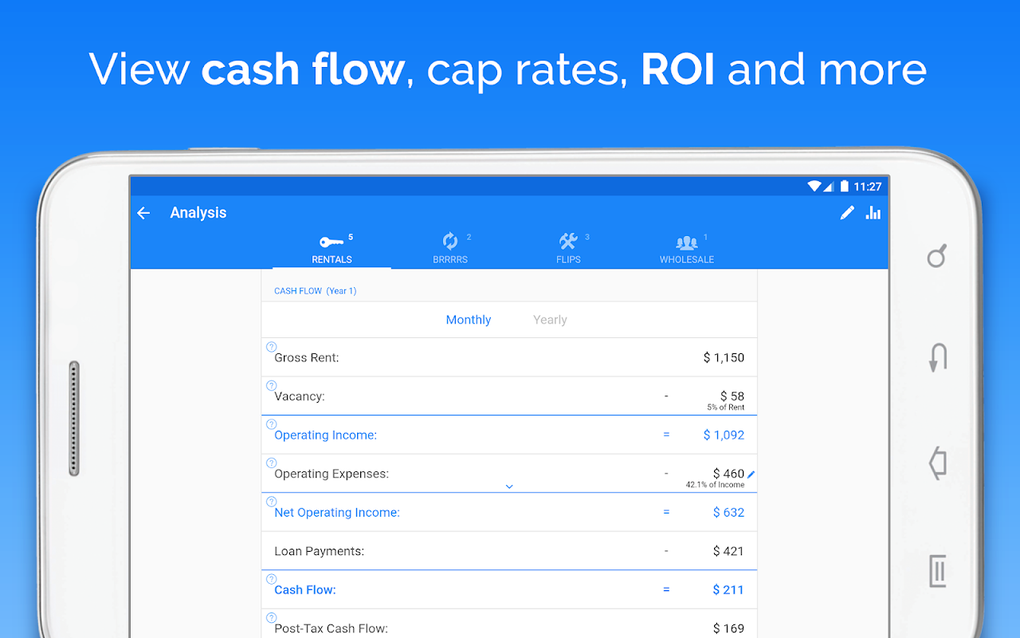Tap the help icon beside Operating Income

point(271,424)
